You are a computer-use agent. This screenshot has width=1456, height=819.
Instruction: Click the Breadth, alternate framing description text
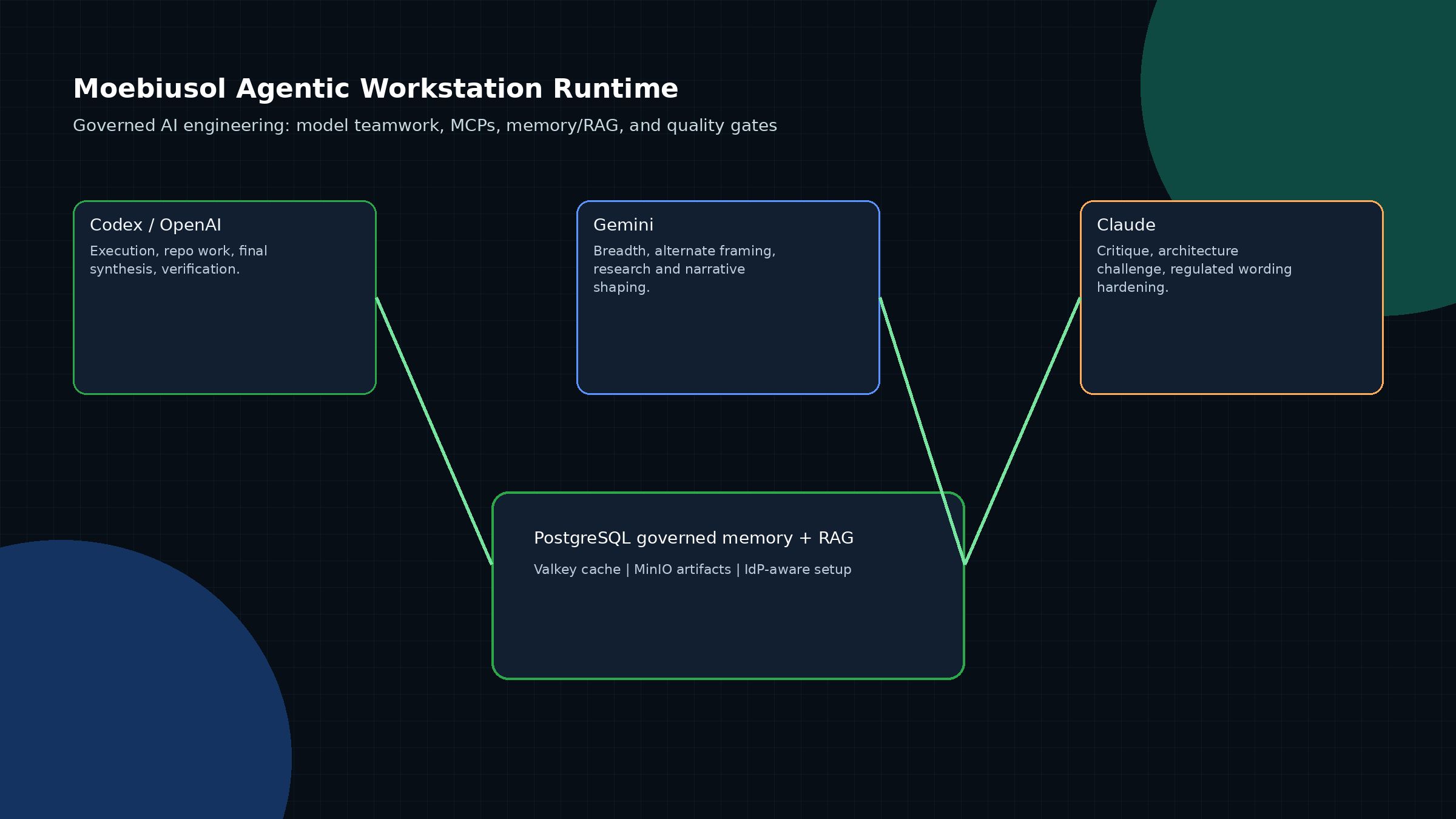(684, 269)
